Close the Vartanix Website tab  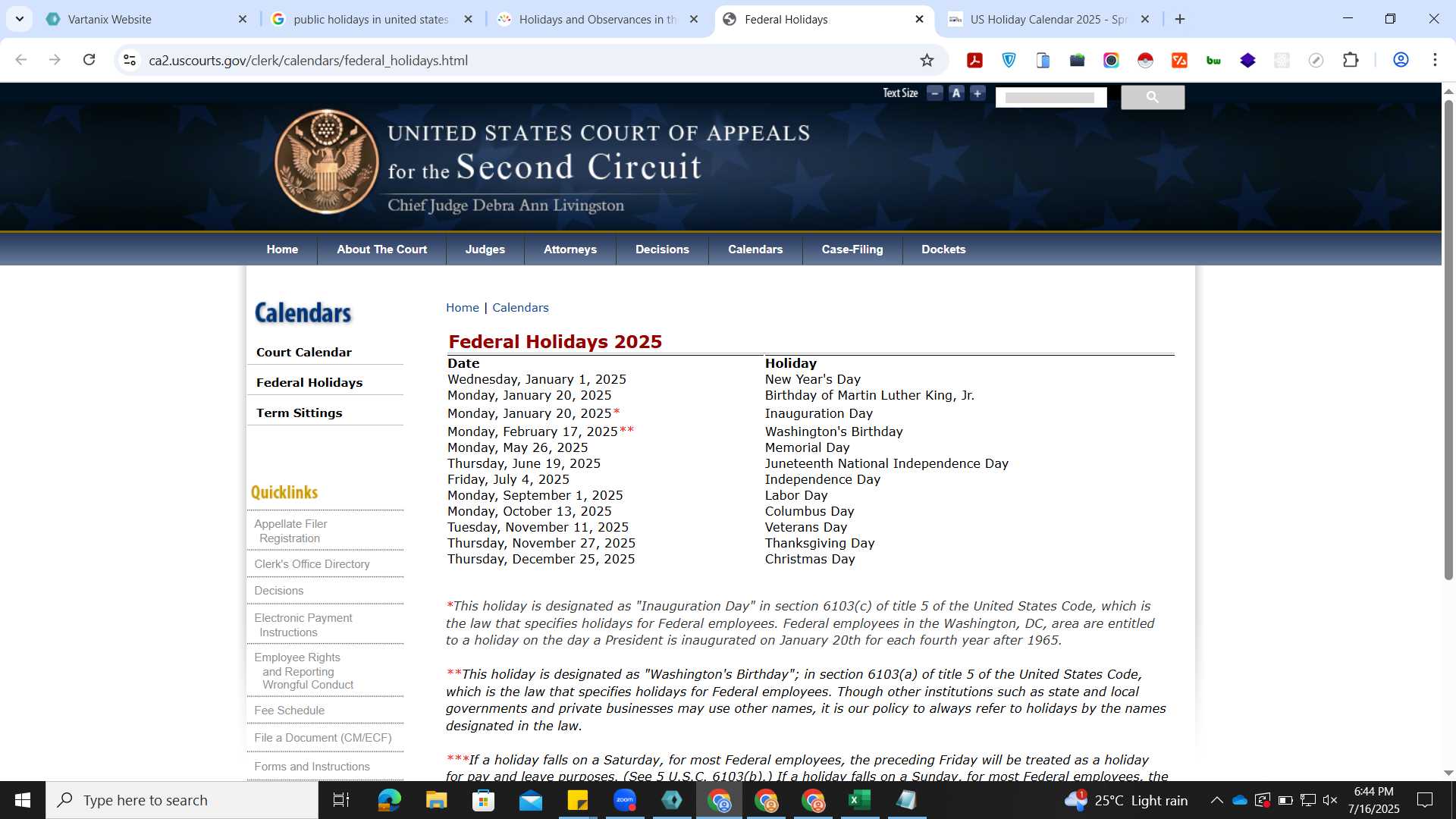[x=243, y=19]
